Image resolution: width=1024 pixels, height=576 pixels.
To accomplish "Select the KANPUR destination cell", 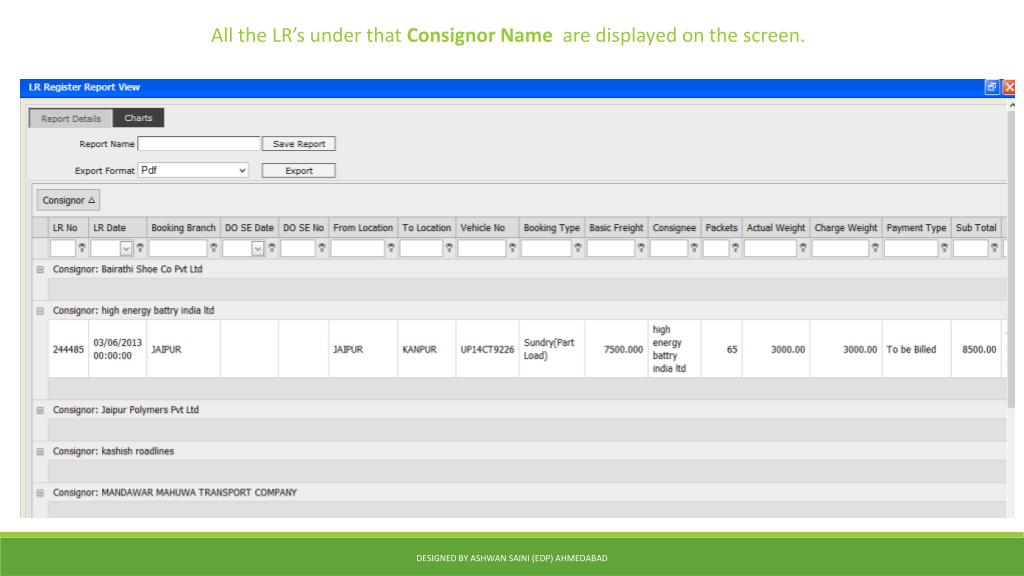I will (x=426, y=349).
